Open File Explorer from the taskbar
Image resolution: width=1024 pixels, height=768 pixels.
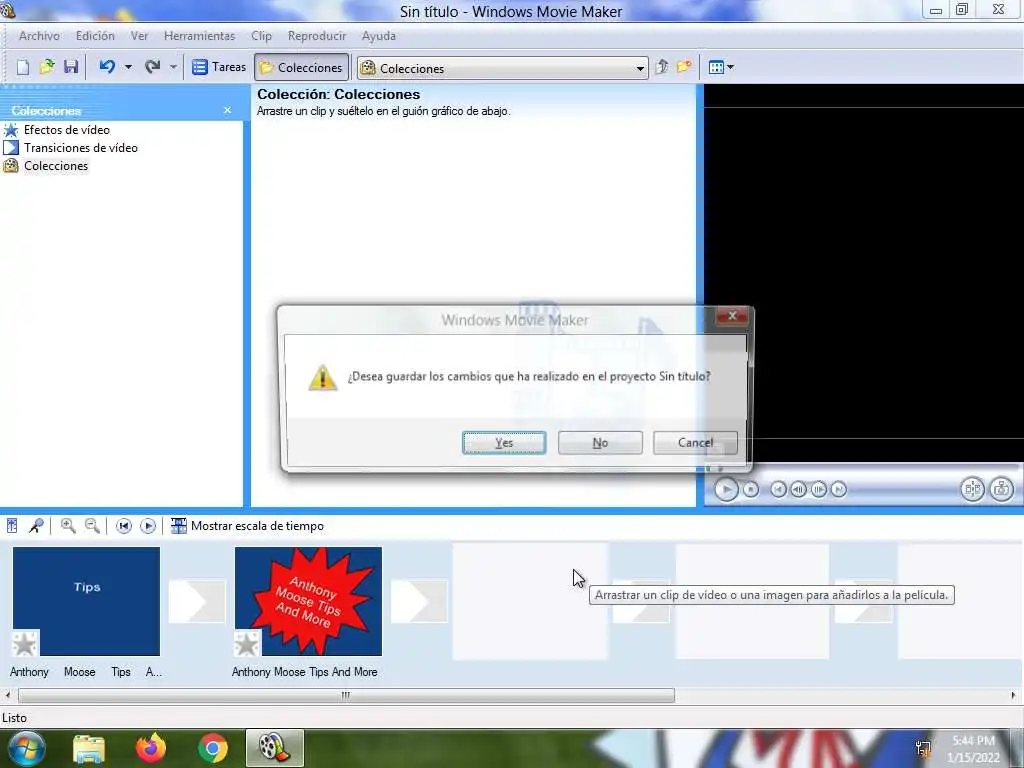[89, 749]
